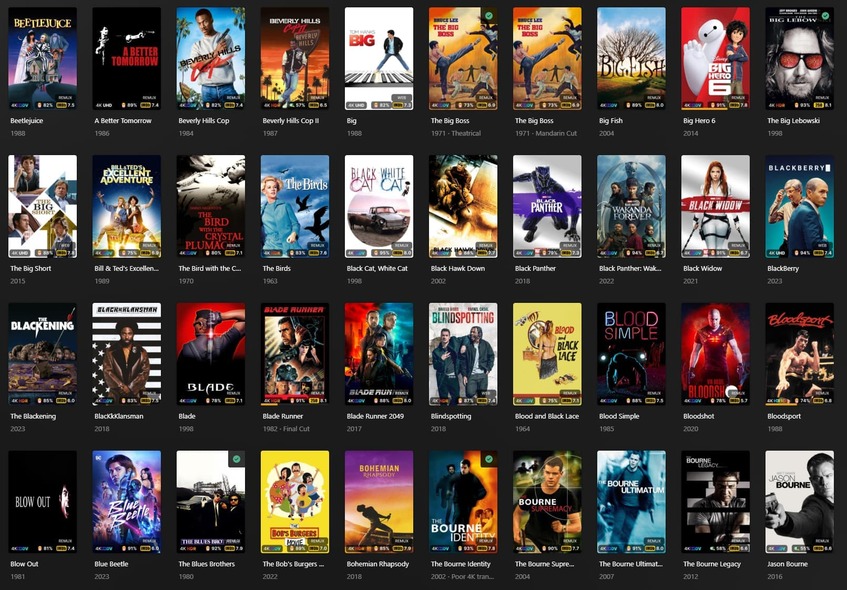Click '1971 - Theatrical' subtitle text
The width and height of the screenshot is (847, 590).
pyautogui.click(x=455, y=133)
